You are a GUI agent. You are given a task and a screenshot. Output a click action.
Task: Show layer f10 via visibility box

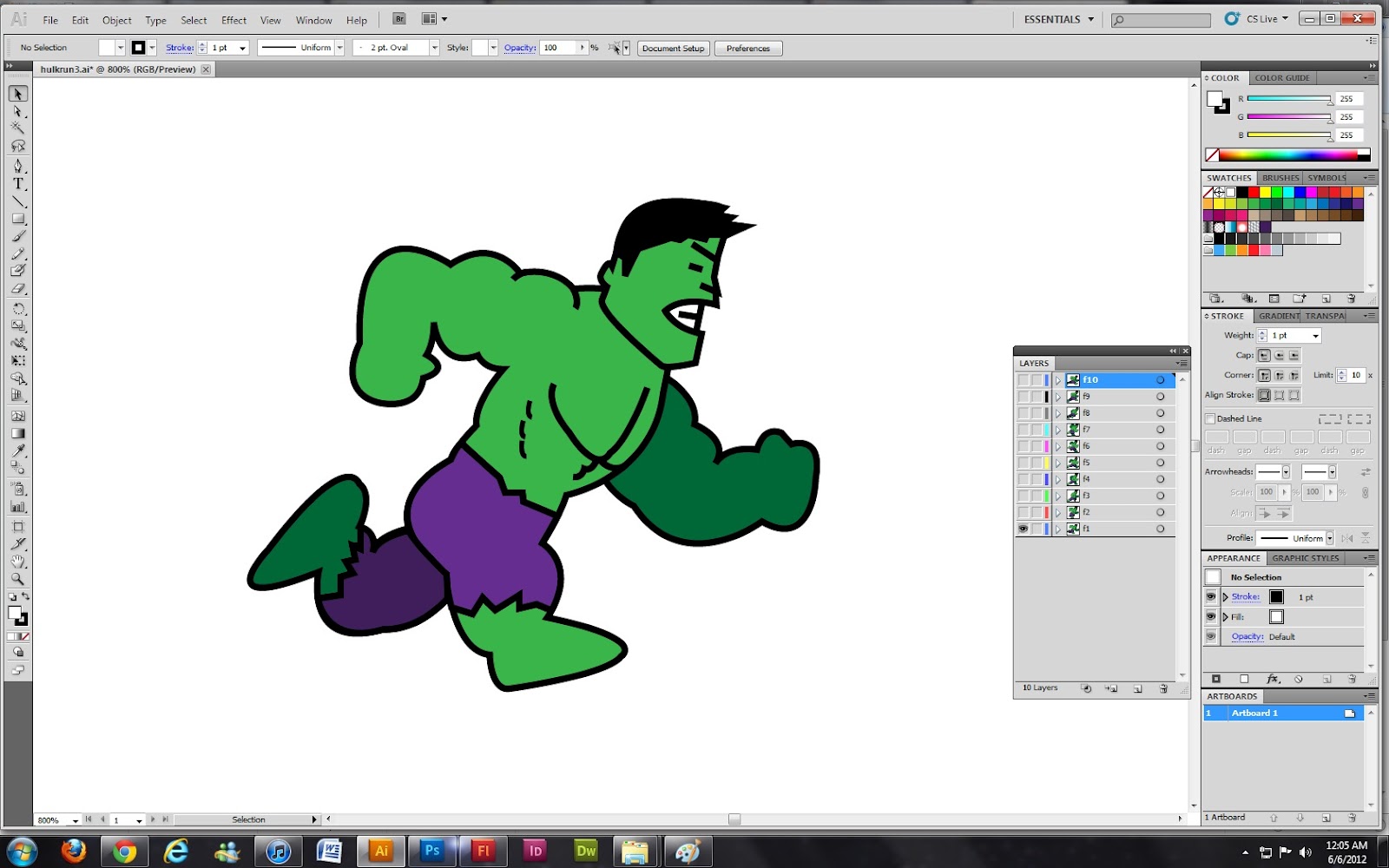(x=1023, y=380)
